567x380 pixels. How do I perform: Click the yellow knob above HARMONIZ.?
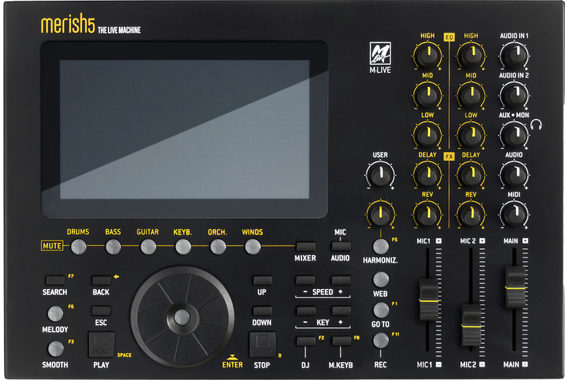coord(380,214)
